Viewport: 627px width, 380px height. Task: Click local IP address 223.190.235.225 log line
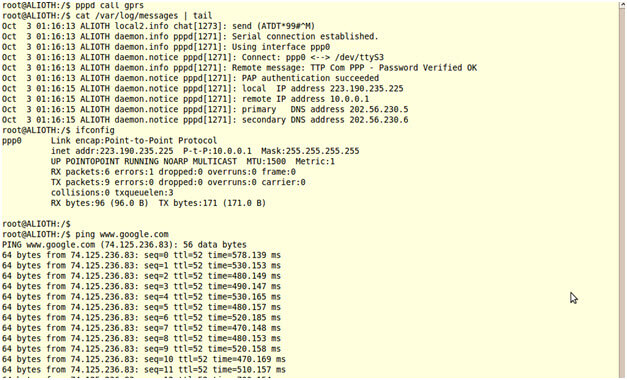pos(202,88)
